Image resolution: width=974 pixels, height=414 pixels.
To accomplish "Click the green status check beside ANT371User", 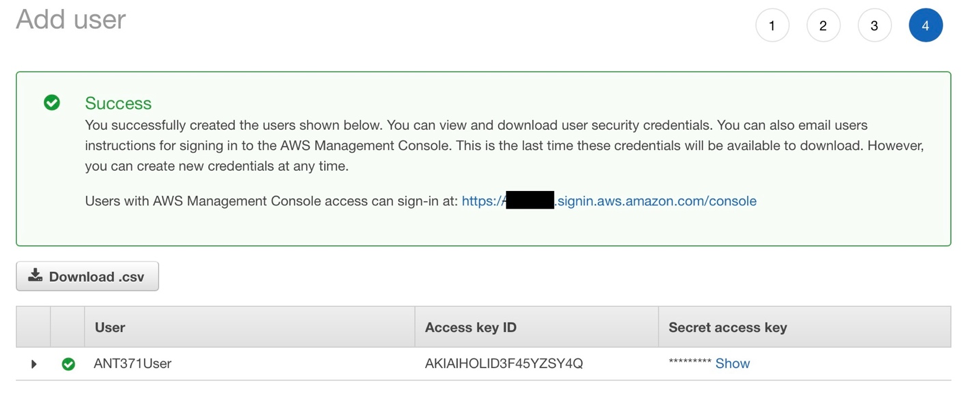I will click(68, 364).
